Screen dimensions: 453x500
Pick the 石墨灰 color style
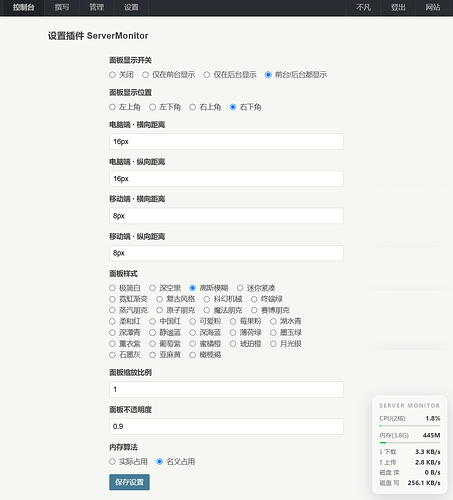coord(112,355)
